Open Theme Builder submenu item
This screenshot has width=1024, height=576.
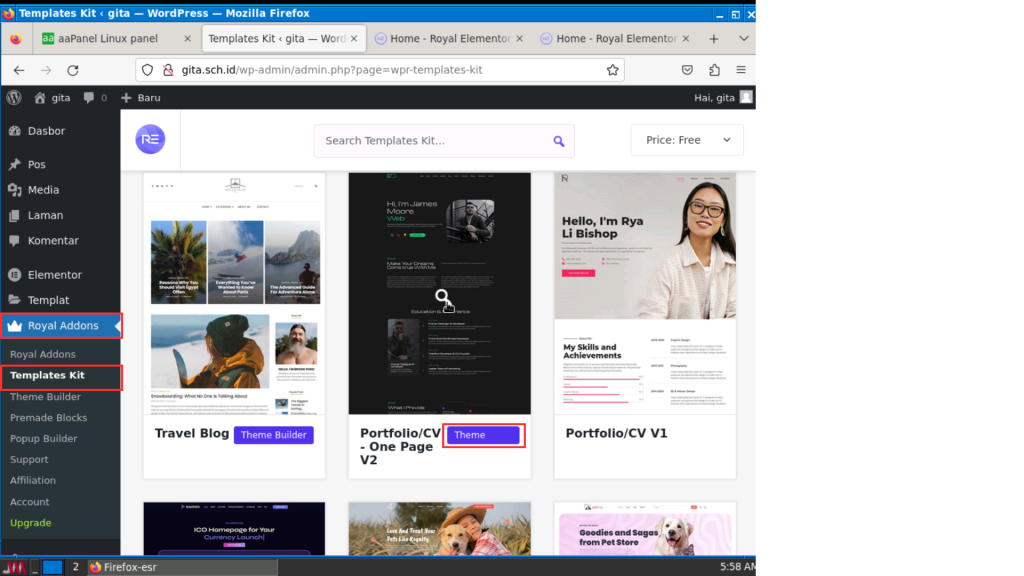pyautogui.click(x=45, y=397)
